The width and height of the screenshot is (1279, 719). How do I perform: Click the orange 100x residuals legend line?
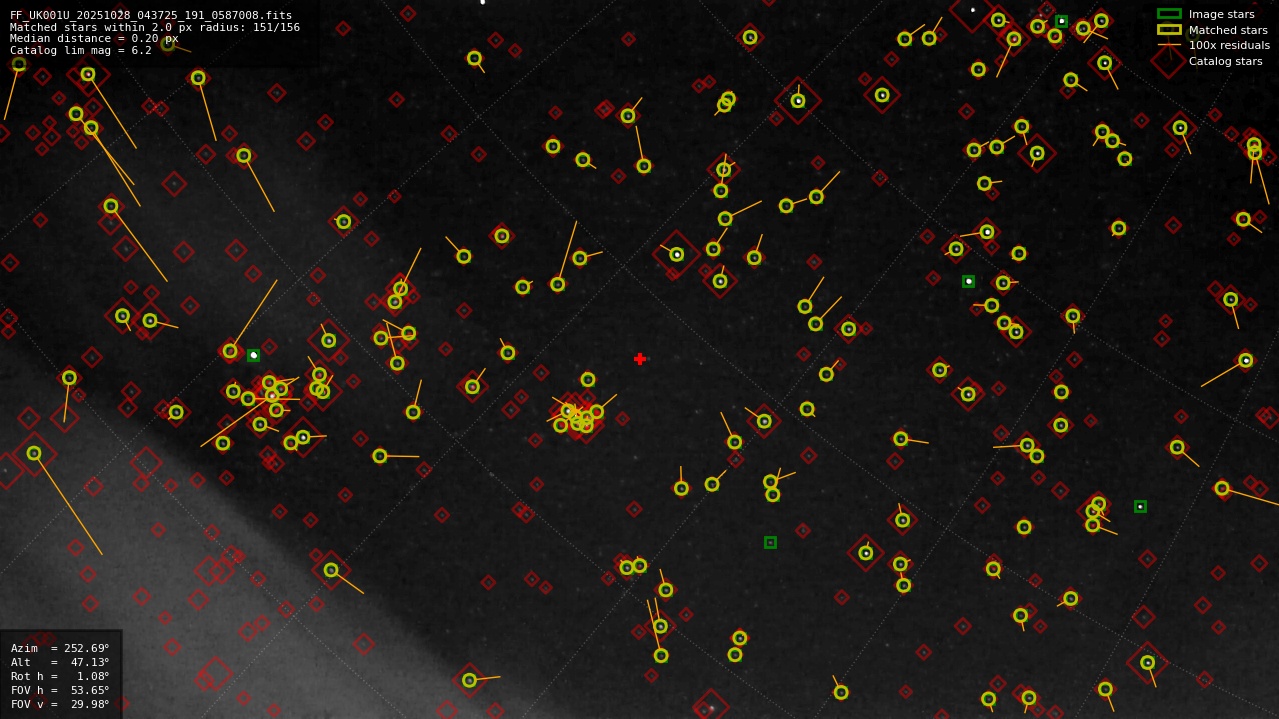coord(1169,45)
